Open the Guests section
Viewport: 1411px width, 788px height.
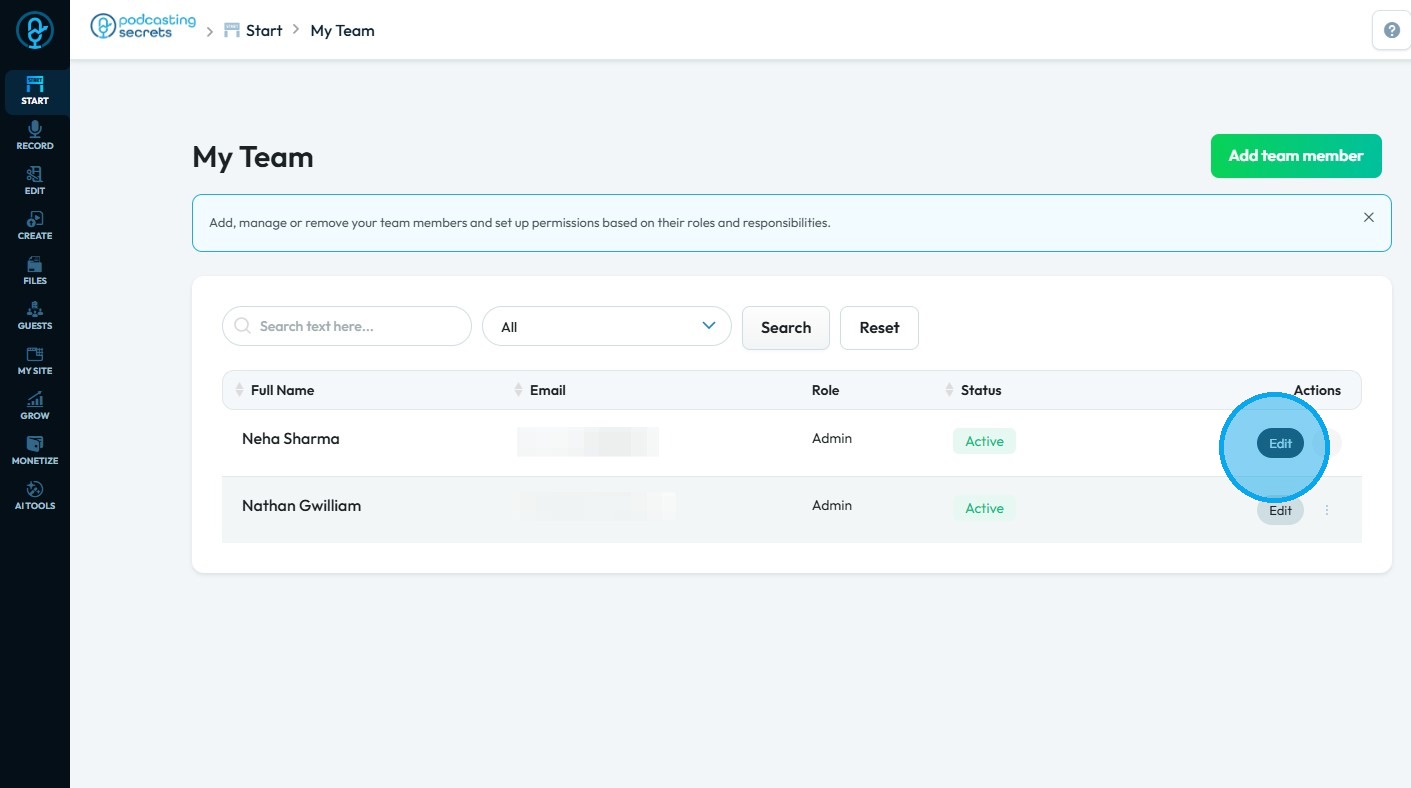[x=34, y=315]
